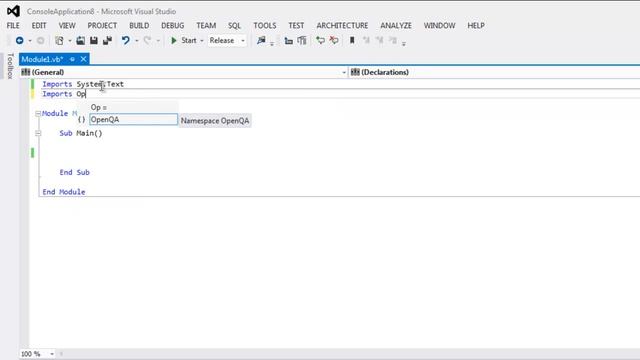Open the toolbar overflow options arrow
Image resolution: width=640 pixels, height=360 pixels.
(x=404, y=43)
